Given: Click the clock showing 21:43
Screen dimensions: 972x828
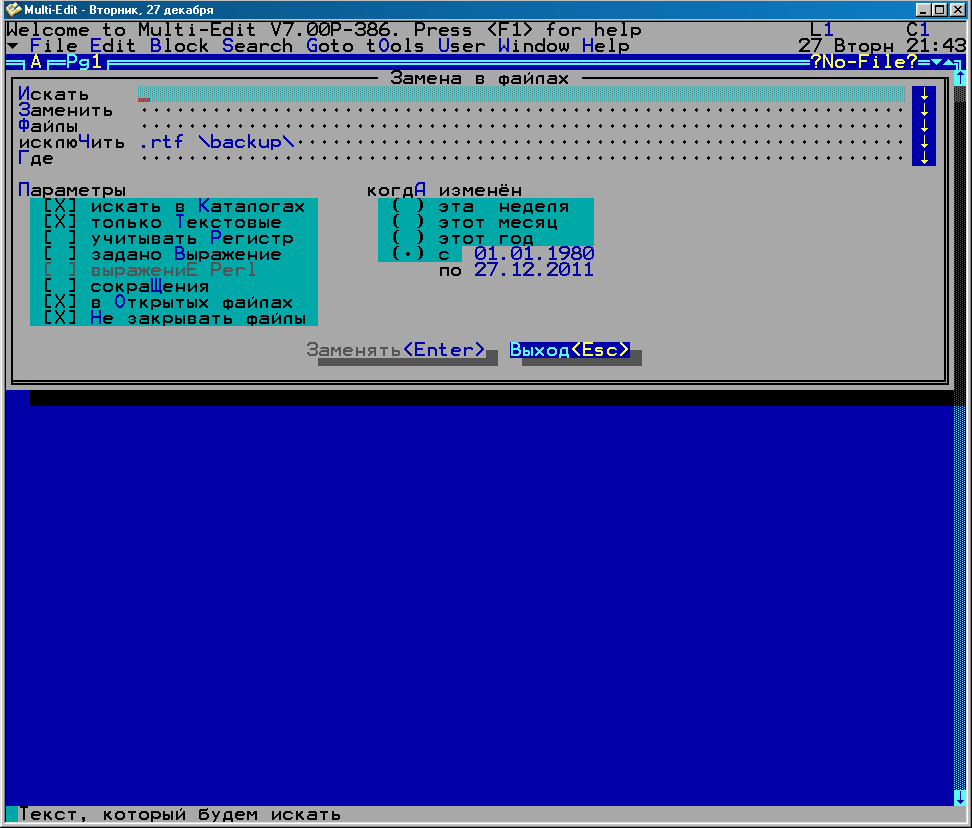Looking at the screenshot, I should 935,46.
